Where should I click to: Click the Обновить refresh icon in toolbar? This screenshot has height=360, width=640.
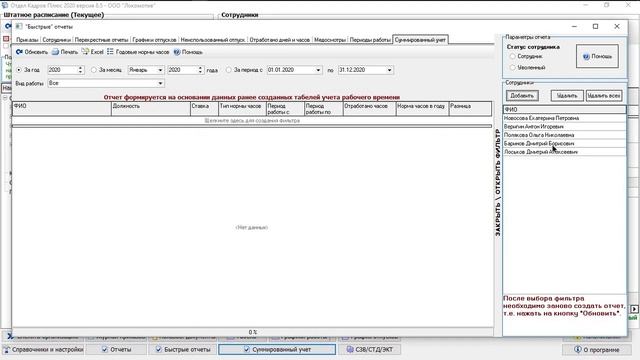pyautogui.click(x=19, y=52)
